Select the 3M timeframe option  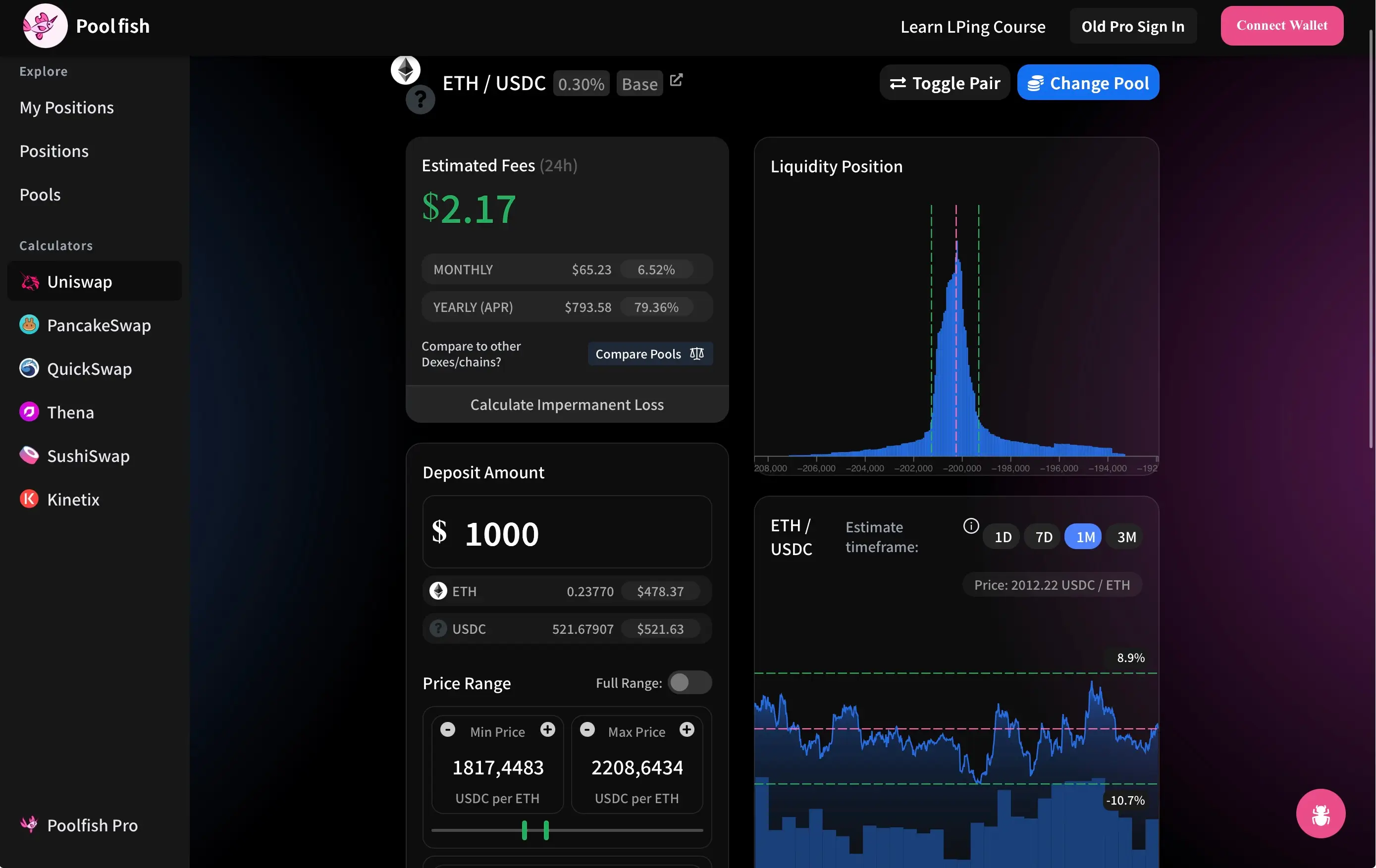(x=1125, y=536)
